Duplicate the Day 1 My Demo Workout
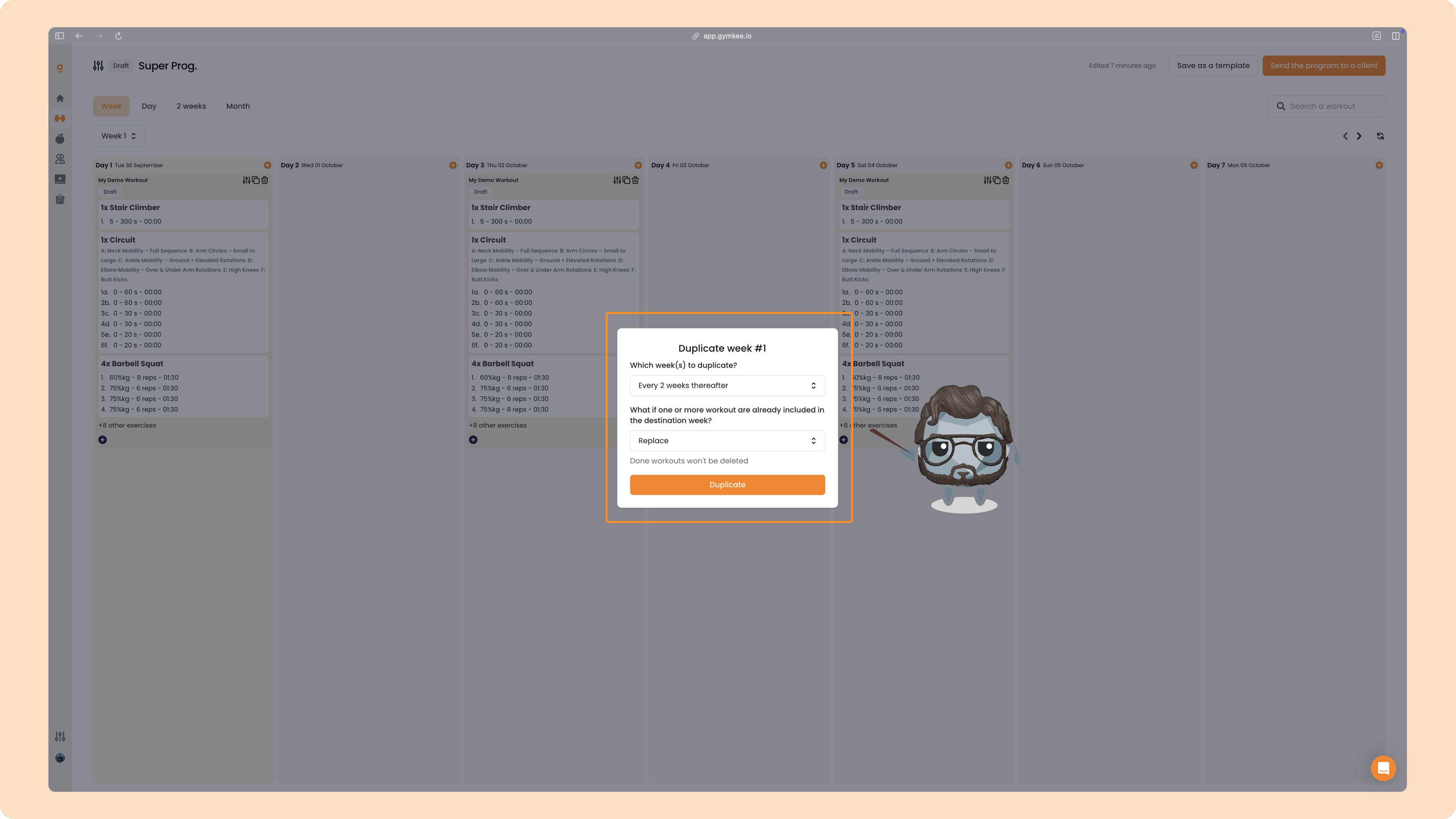 coord(255,180)
